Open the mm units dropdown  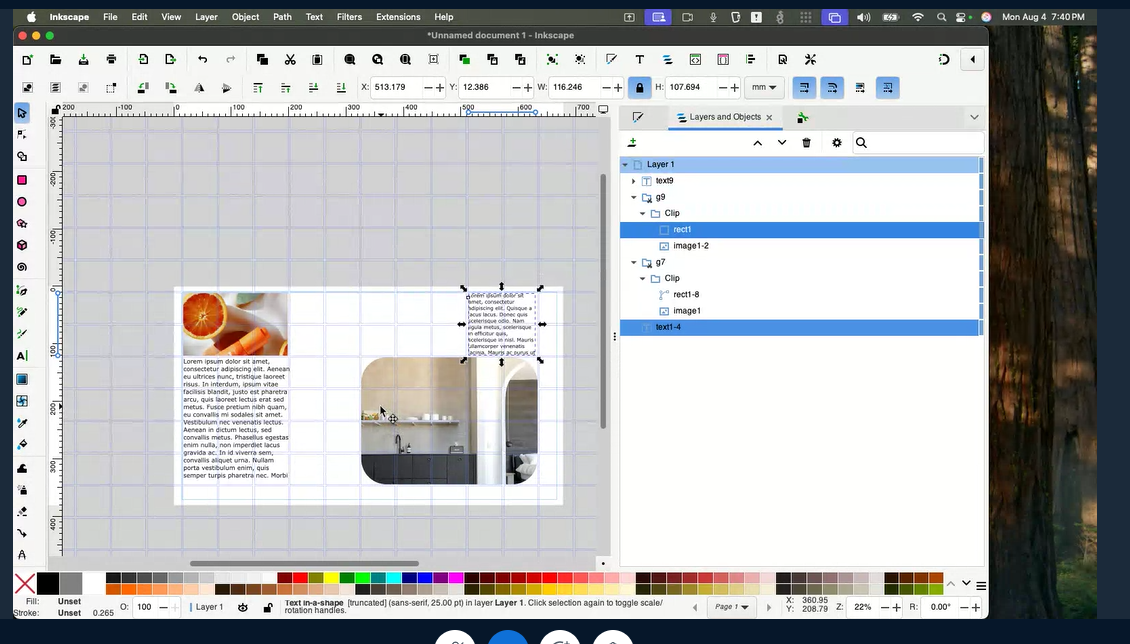tap(764, 88)
